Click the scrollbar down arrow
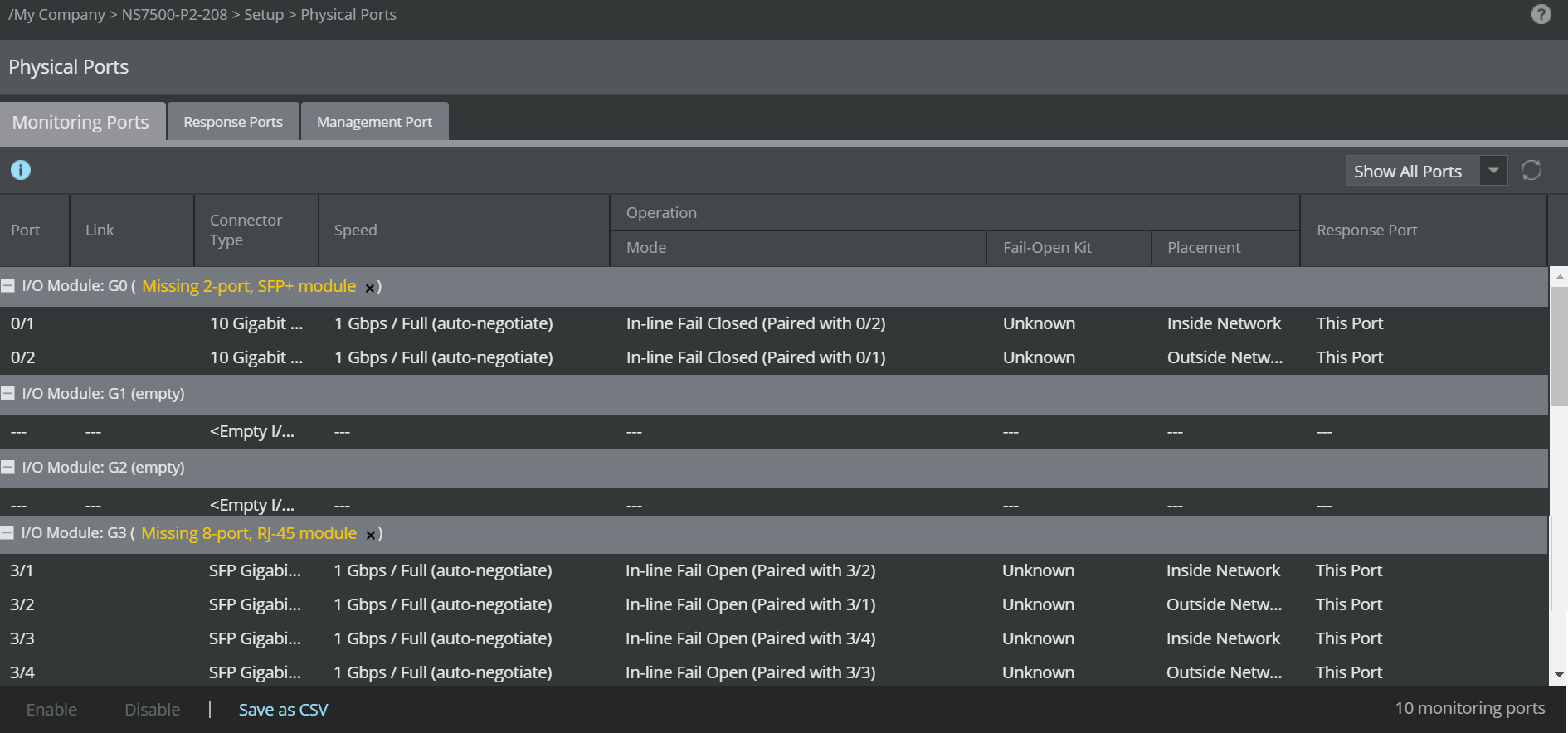 1559,675
